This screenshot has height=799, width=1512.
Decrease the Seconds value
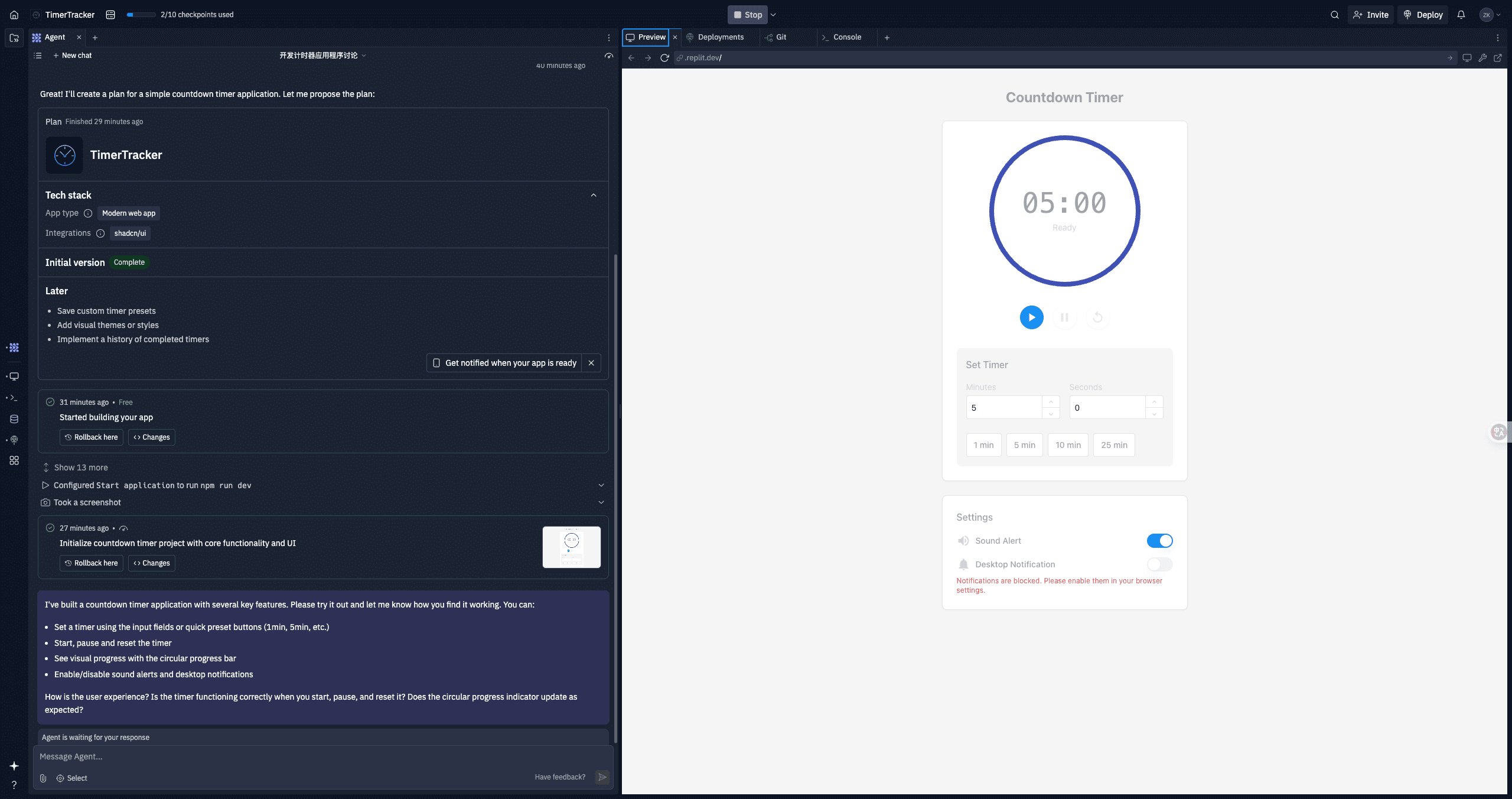(x=1154, y=414)
